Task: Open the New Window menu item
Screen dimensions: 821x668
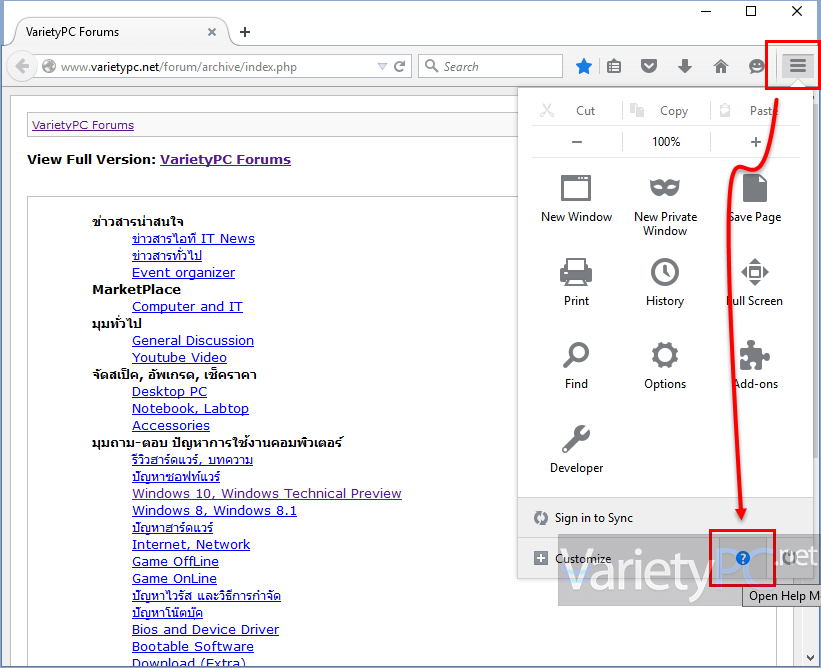Action: (x=576, y=199)
